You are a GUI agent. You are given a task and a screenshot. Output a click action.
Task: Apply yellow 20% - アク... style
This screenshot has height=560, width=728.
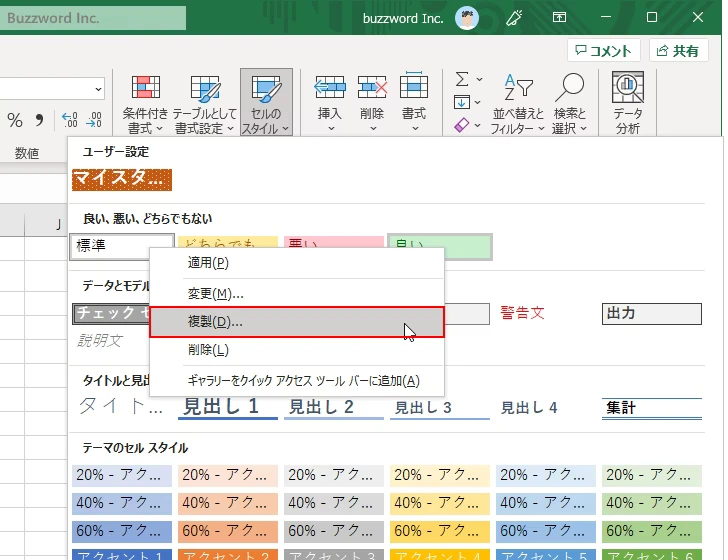click(x=440, y=475)
